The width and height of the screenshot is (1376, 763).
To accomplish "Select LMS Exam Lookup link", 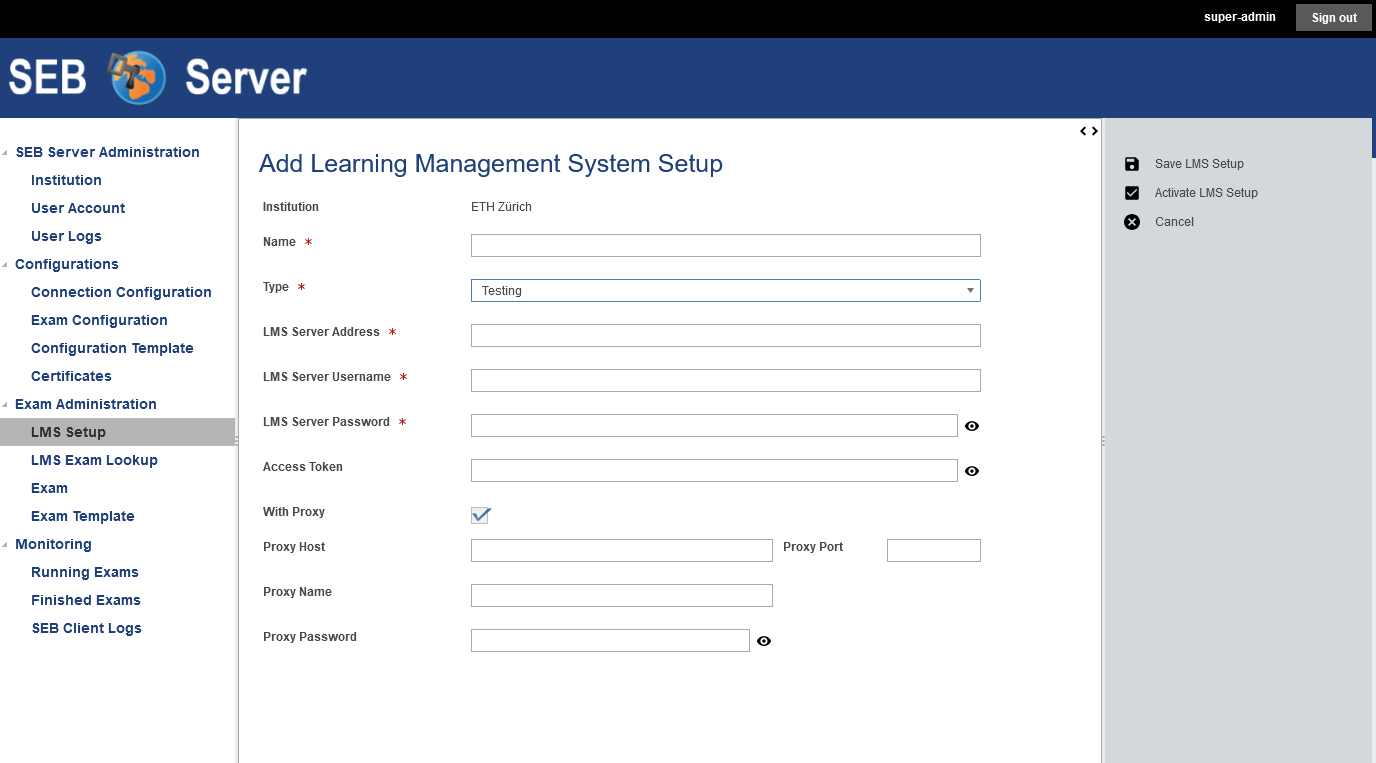I will pyautogui.click(x=94, y=460).
